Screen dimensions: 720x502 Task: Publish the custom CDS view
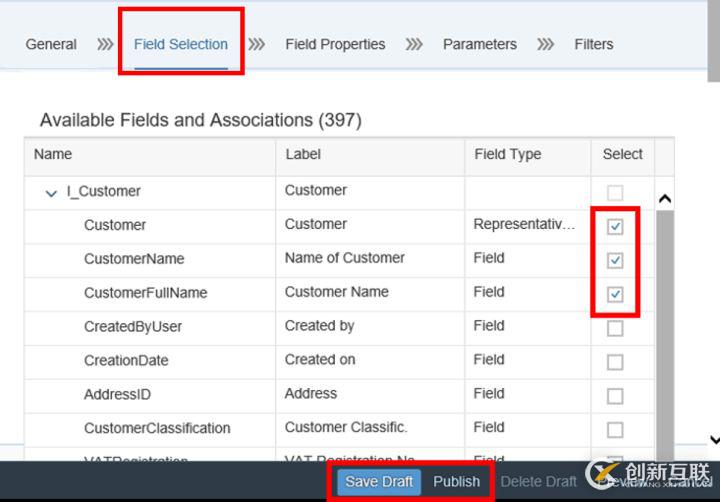pyautogui.click(x=456, y=481)
